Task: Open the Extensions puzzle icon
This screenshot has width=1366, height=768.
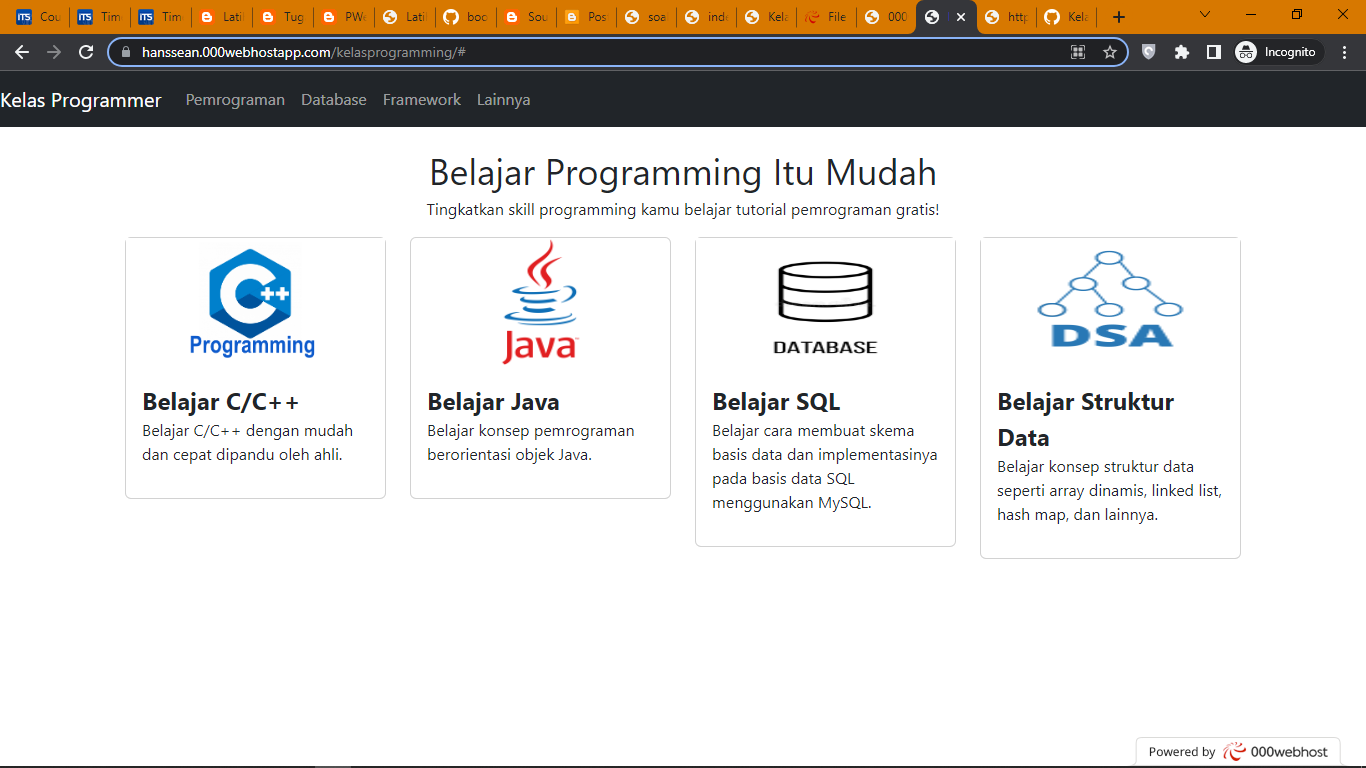Action: pyautogui.click(x=1181, y=52)
